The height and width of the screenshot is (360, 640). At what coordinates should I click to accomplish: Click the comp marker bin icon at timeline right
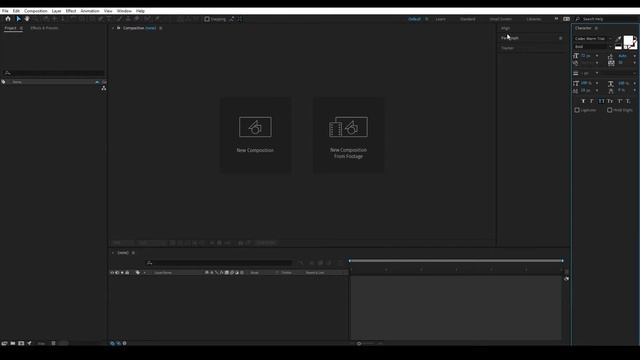coord(566,279)
